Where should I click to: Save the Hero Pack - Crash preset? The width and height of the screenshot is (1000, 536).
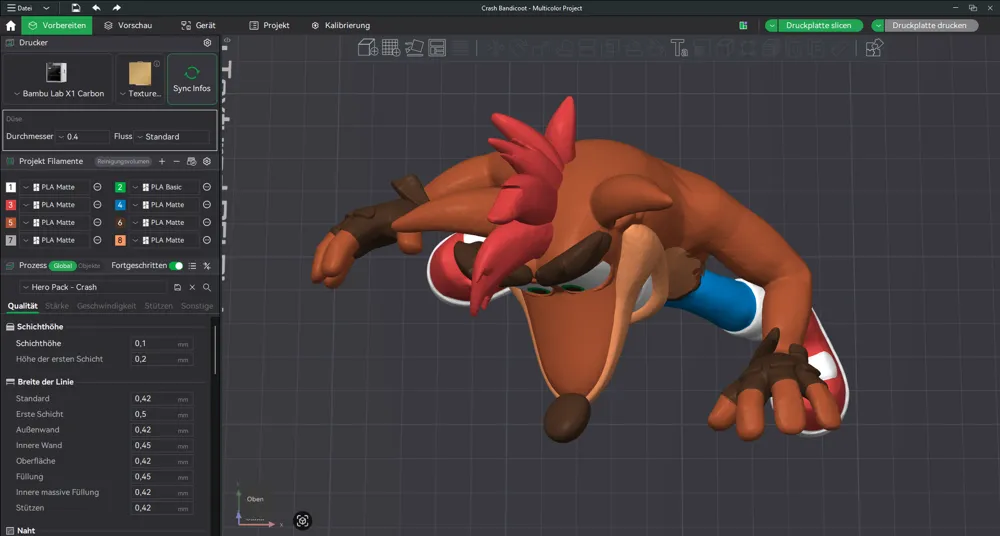click(177, 287)
